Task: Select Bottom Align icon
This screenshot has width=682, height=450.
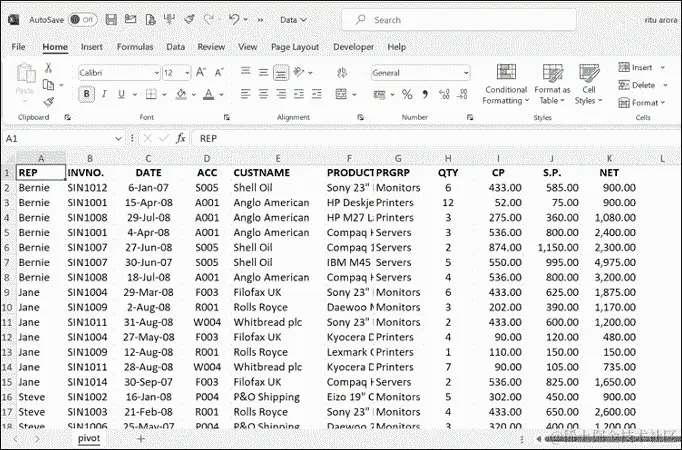Action: 281,73
